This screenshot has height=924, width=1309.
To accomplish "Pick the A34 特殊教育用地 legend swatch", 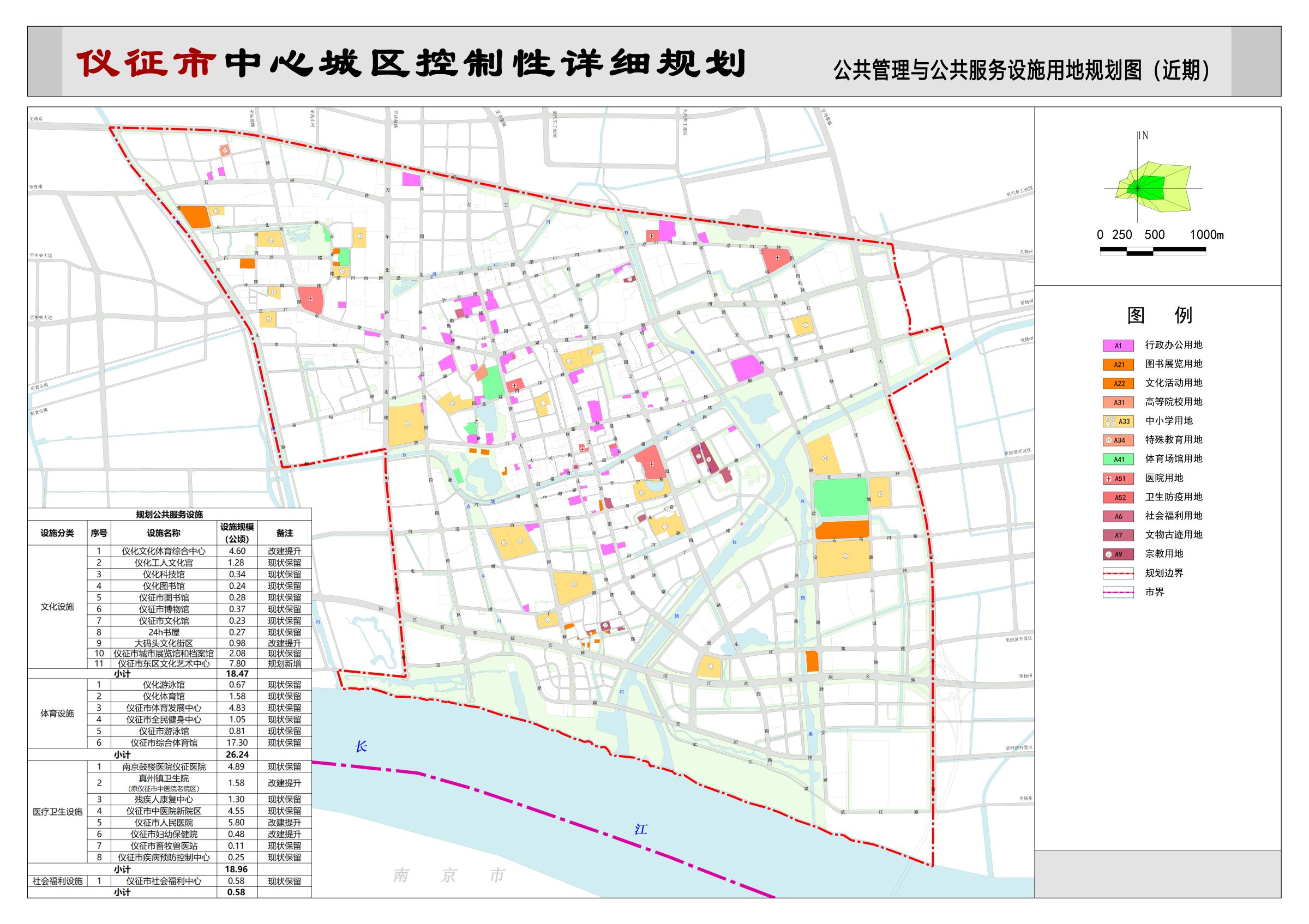I will [1118, 440].
